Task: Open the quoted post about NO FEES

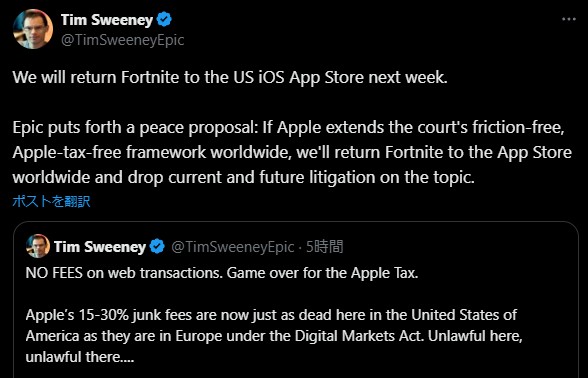Action: click(296, 300)
